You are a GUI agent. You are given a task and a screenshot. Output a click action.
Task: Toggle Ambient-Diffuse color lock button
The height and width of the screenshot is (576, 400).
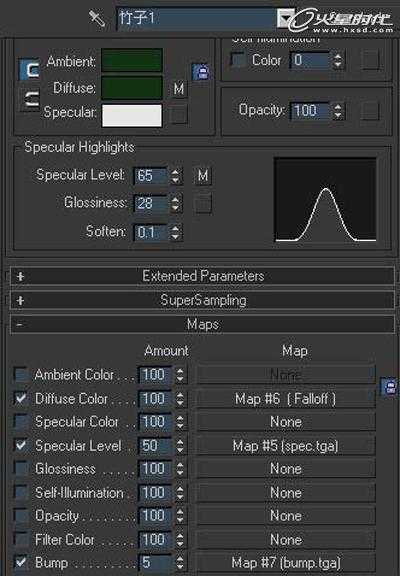tap(29, 69)
